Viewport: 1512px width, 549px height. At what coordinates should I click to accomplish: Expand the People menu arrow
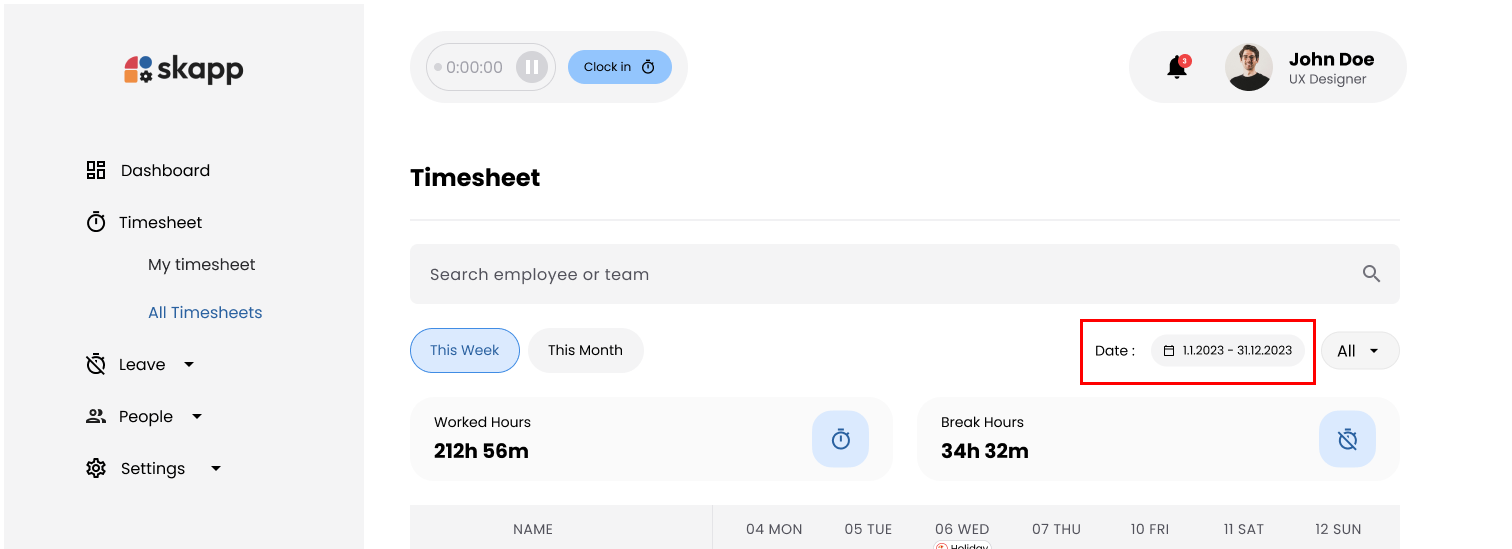coord(197,417)
